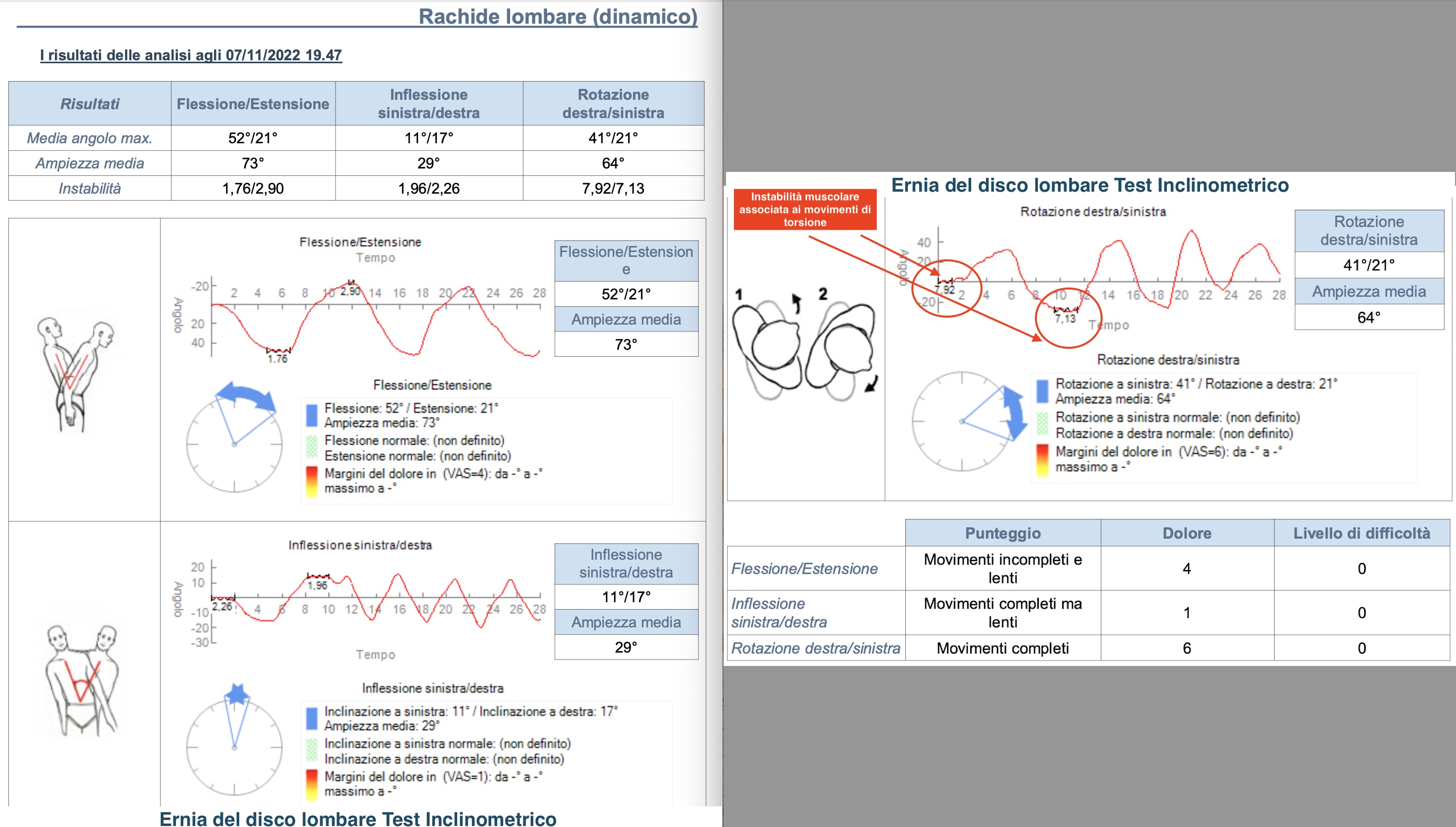1456x827 pixels.
Task: Select the 'Livello di difficoltà' column header
Action: pyautogui.click(x=1362, y=533)
